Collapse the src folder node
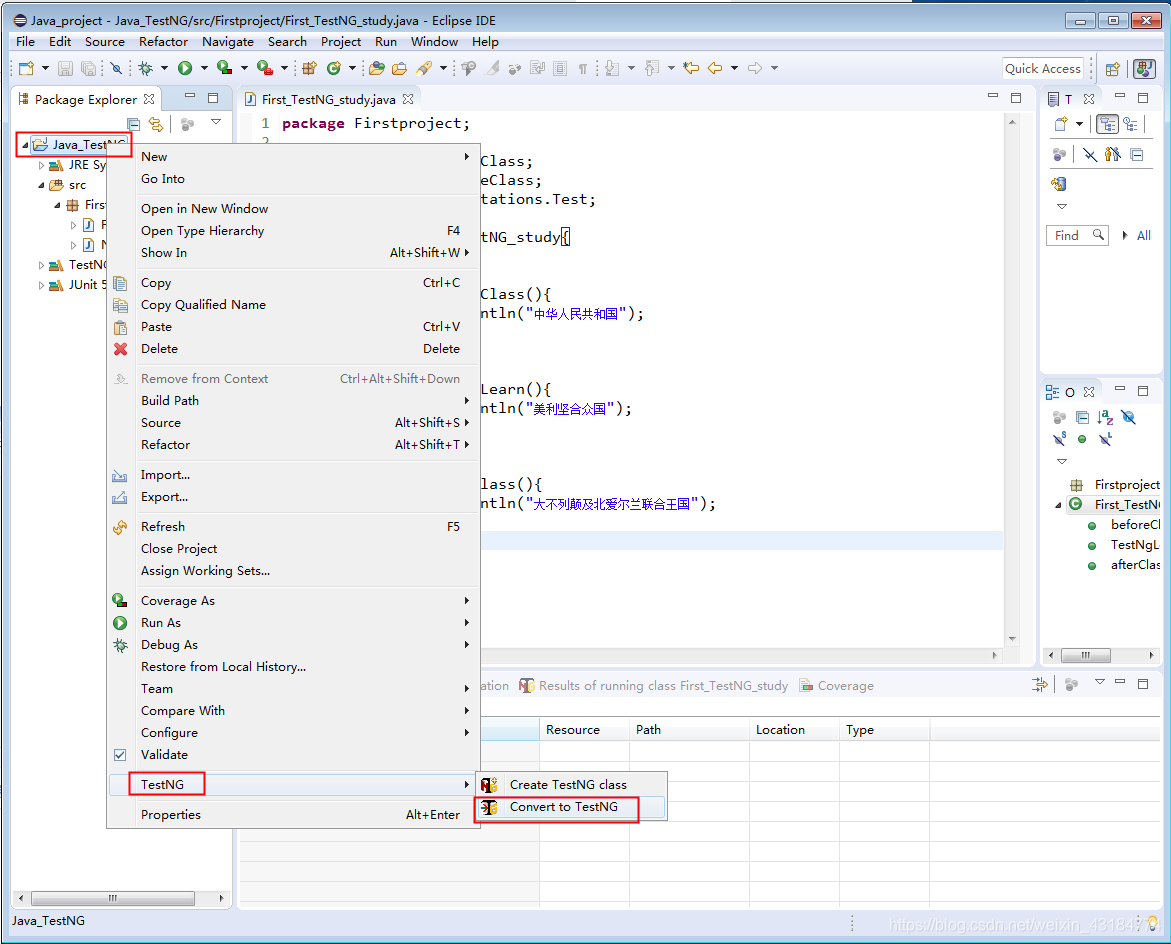This screenshot has height=944, width=1171. click(41, 185)
